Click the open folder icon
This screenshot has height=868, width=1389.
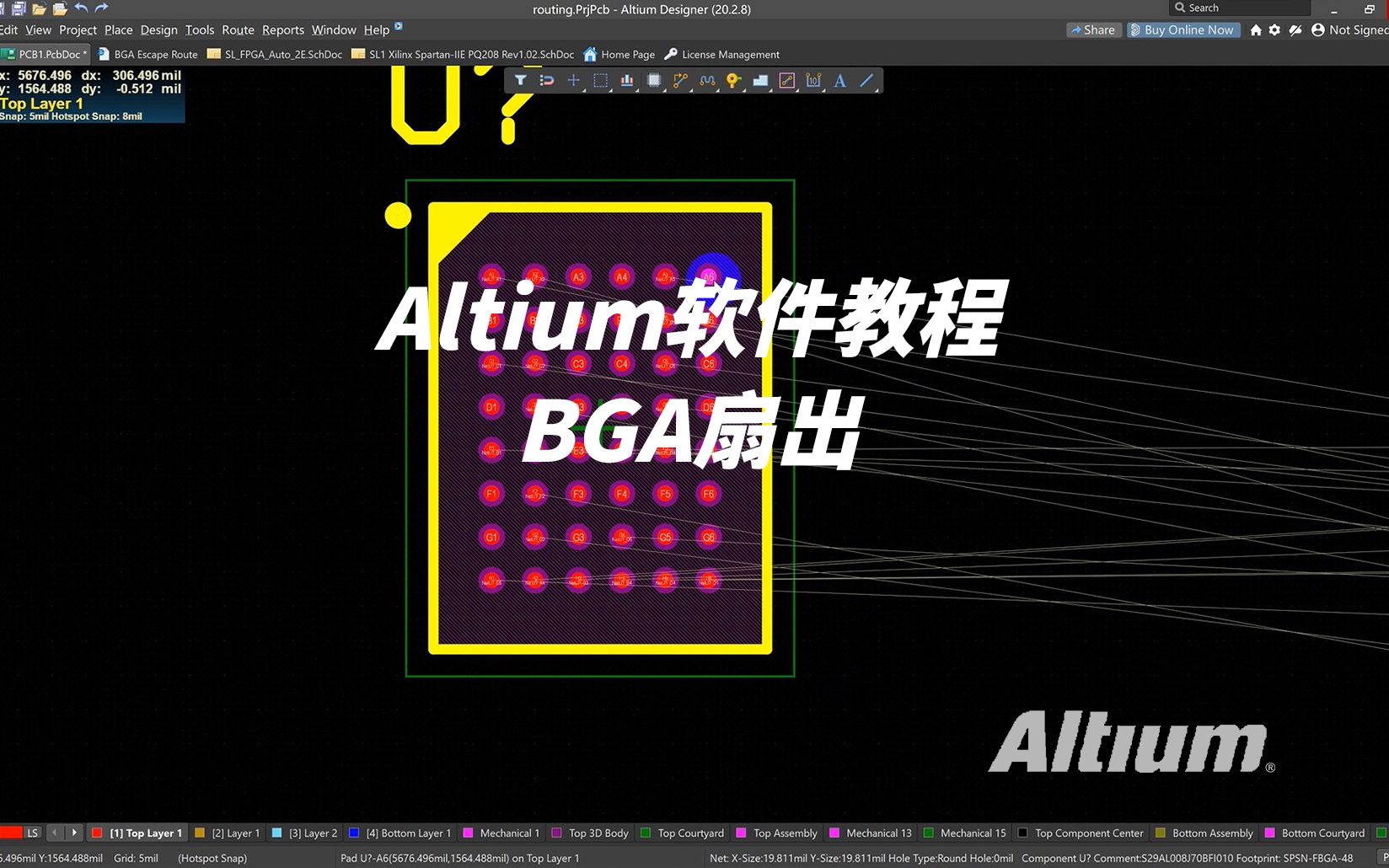point(39,8)
